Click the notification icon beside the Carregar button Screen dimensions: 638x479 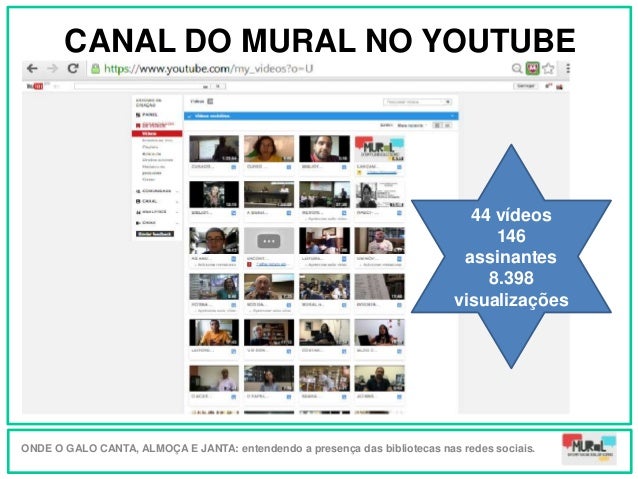(x=549, y=86)
